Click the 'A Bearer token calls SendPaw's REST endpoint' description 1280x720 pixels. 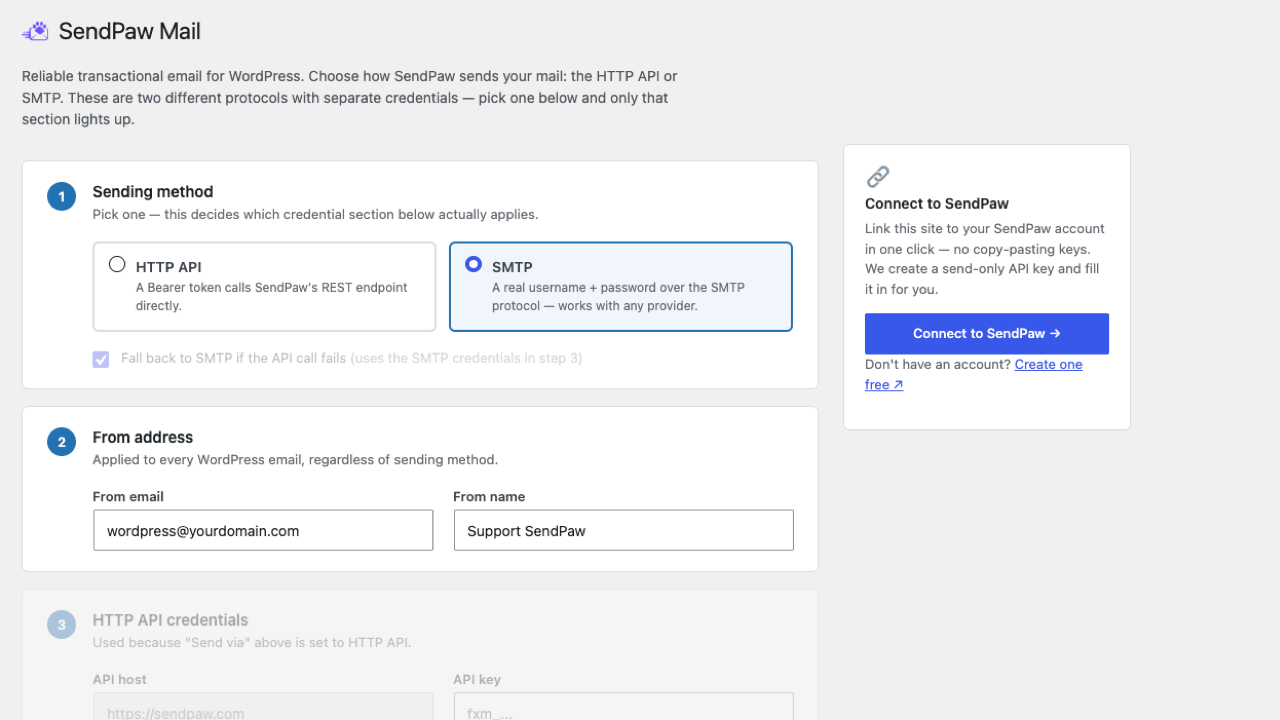(272, 296)
